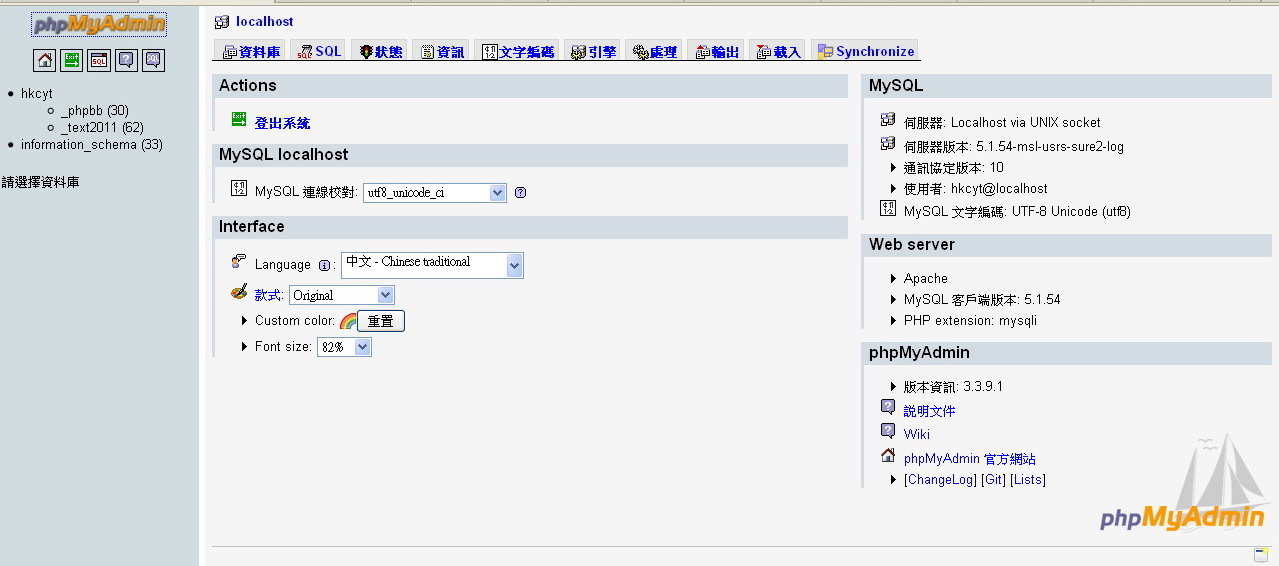The image size is (1279, 566).
Task: Click the small note icon at bottom right
Action: point(1261,555)
